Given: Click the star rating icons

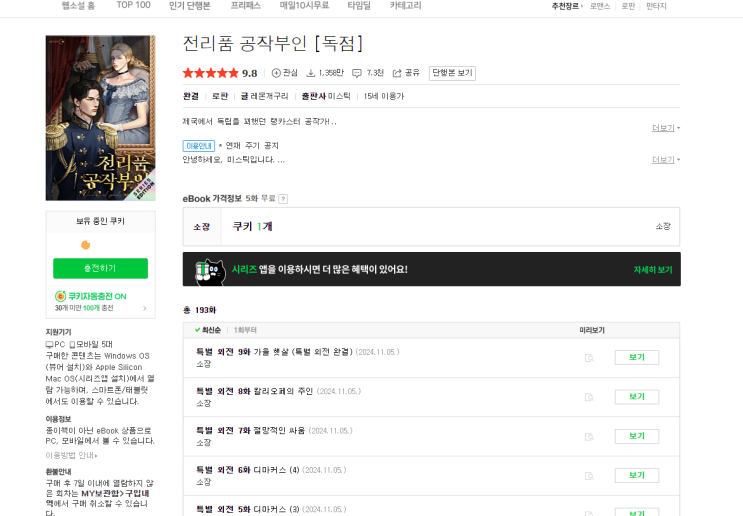Looking at the screenshot, I should [x=210, y=73].
